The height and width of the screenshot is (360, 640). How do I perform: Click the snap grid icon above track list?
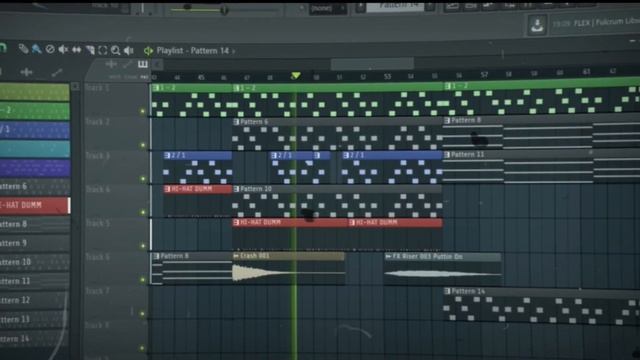[143, 64]
